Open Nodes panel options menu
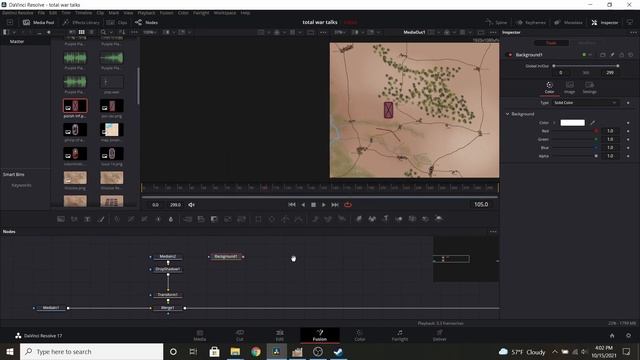Image resolution: width=640 pixels, height=360 pixels. coord(493,231)
